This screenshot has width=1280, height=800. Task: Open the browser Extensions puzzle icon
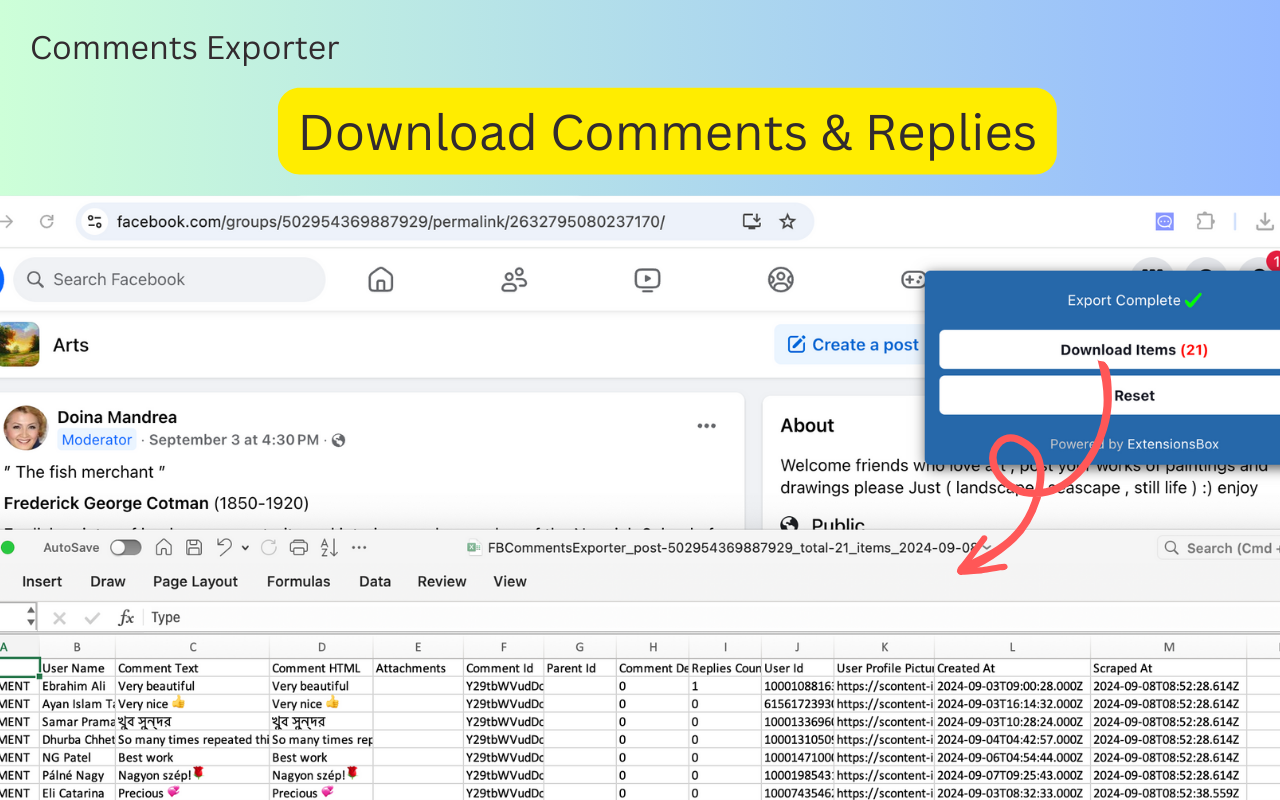pos(1206,221)
